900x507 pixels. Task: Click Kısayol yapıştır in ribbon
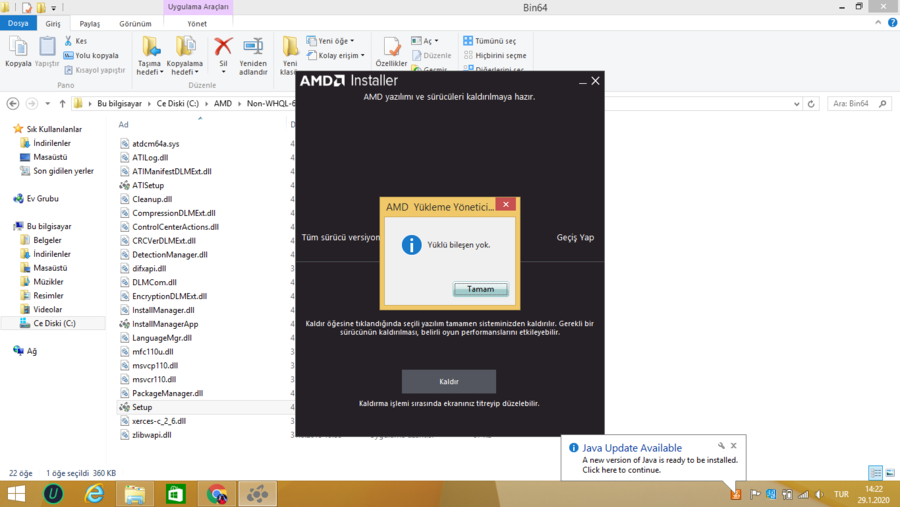tap(95, 70)
